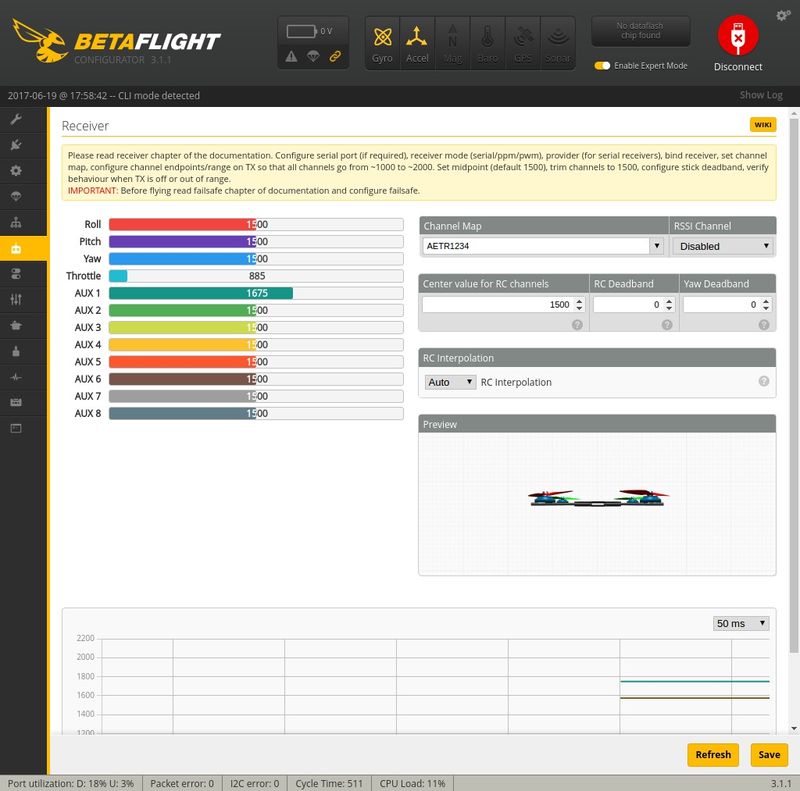Click the Throttle channel bar at 885
Image resolution: width=800 pixels, height=791 pixels.
click(x=256, y=276)
